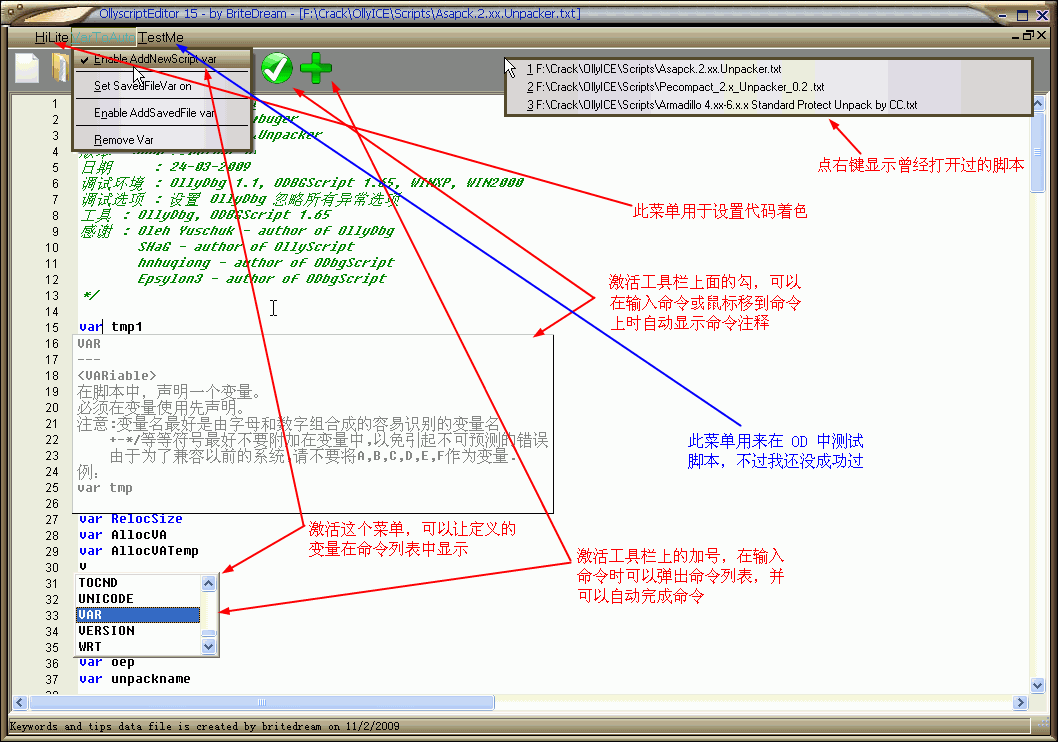The image size is (1058, 742).
Task: Click comment line 'Epsylon3 - author of ODbgScript'
Action: coord(262,279)
